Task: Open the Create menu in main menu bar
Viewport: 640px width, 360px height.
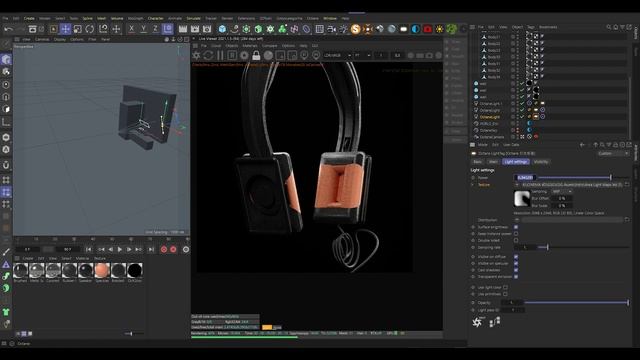Action: 29,18
